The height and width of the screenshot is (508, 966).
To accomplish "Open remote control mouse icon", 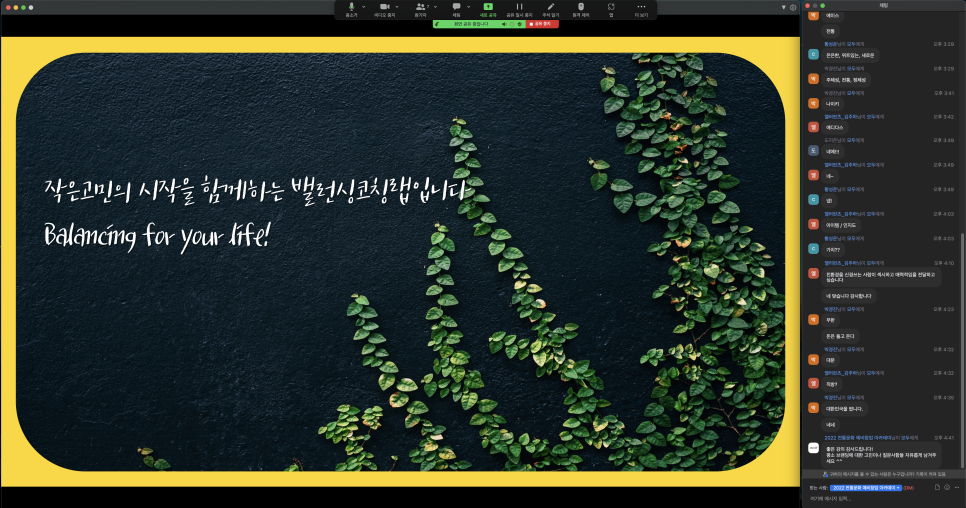I will coord(581,9).
